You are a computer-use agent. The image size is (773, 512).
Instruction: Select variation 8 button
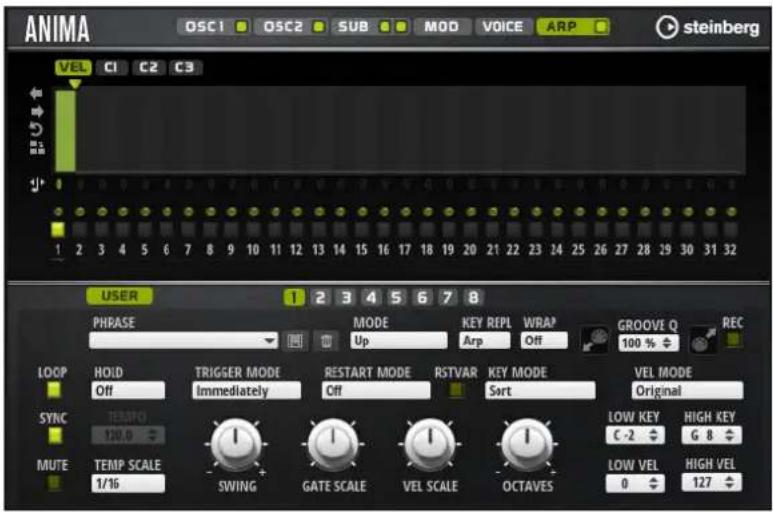pyautogui.click(x=473, y=298)
